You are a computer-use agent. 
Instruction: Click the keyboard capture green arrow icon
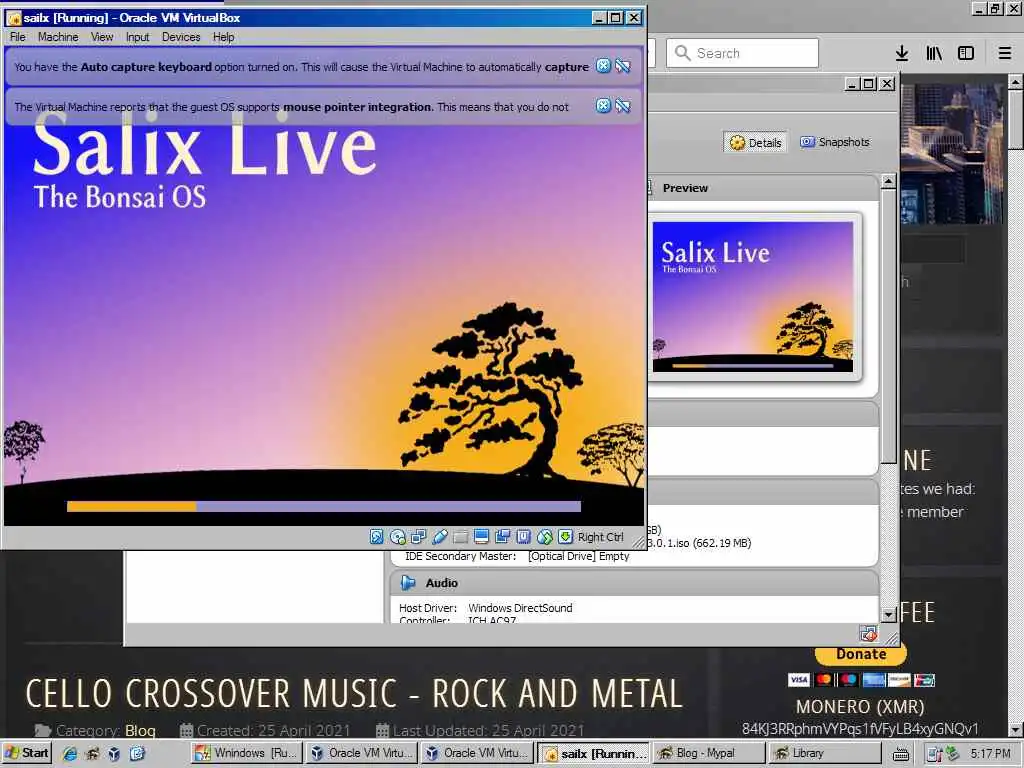point(566,537)
